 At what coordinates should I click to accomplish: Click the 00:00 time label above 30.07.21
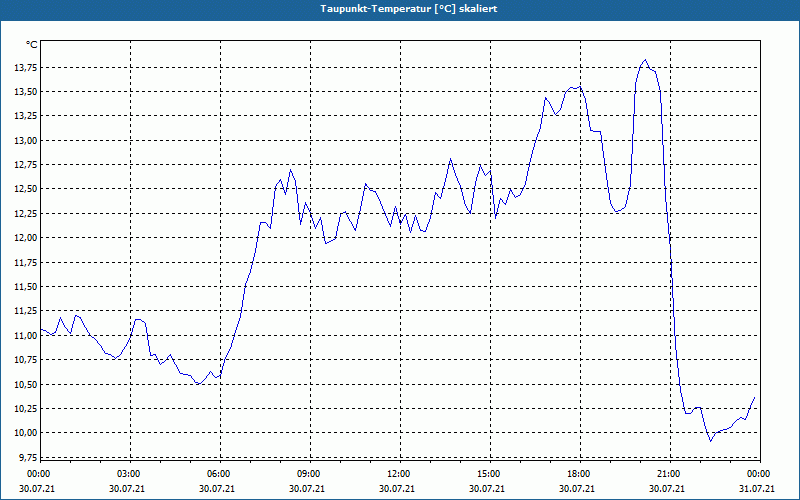coord(38,474)
